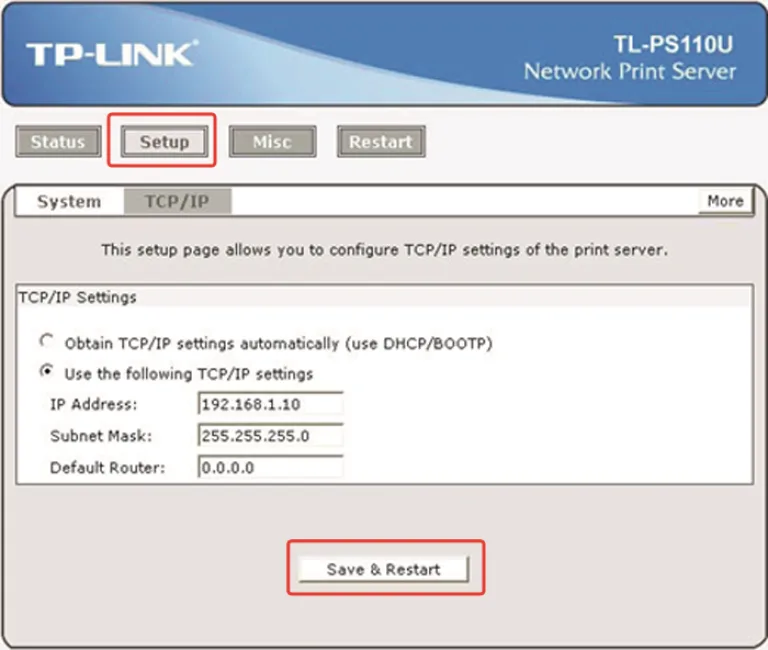Select Obtain TCP/IP settings automatically radio
Image resolution: width=768 pixels, height=650 pixels.
[47, 341]
